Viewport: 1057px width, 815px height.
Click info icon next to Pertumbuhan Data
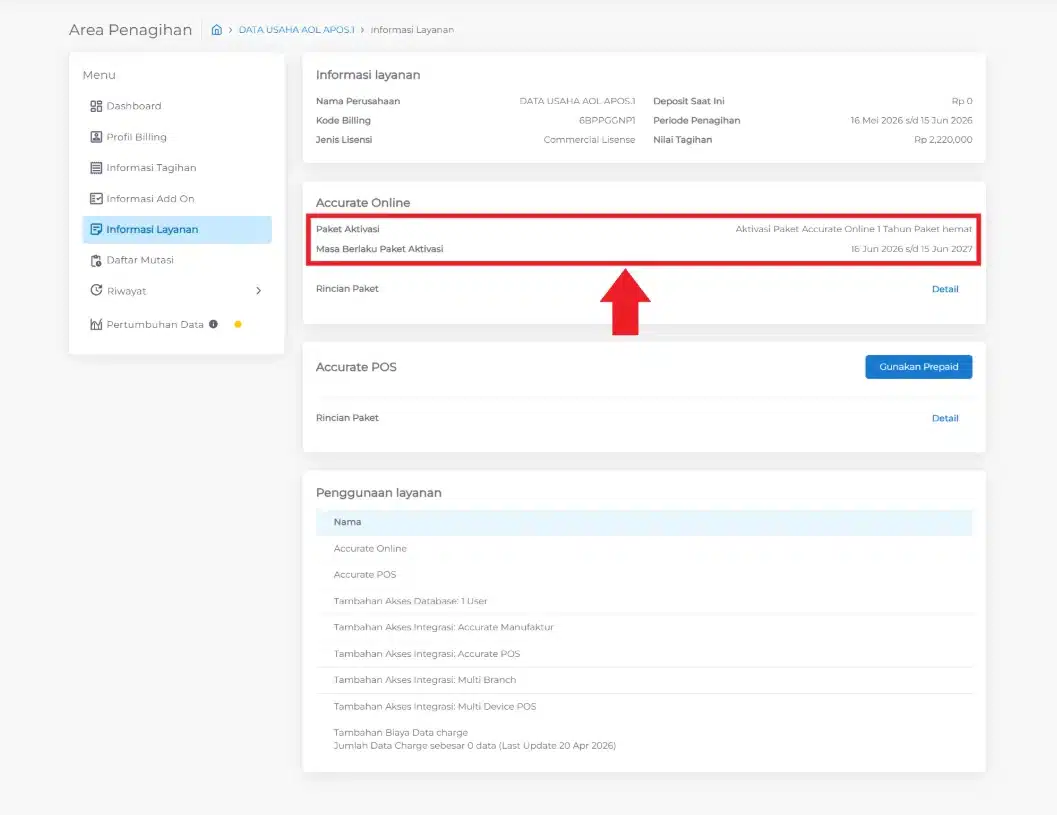click(x=213, y=324)
